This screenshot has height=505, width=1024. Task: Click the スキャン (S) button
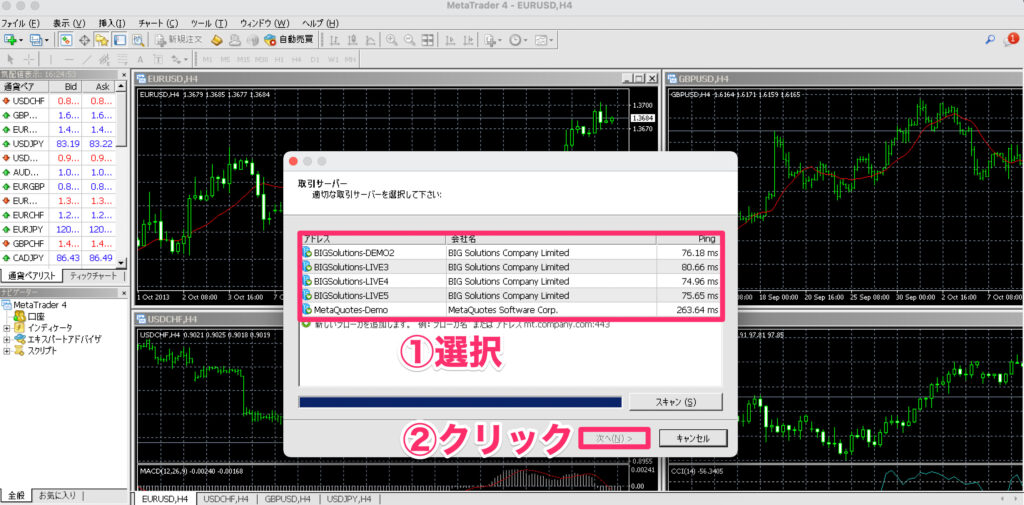pyautogui.click(x=675, y=402)
